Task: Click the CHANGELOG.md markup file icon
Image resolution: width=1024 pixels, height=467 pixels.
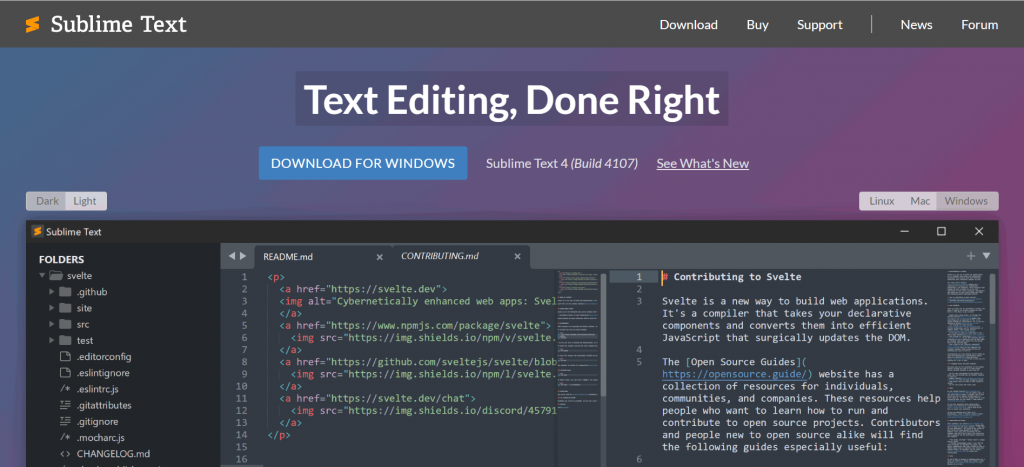Action: 65,454
